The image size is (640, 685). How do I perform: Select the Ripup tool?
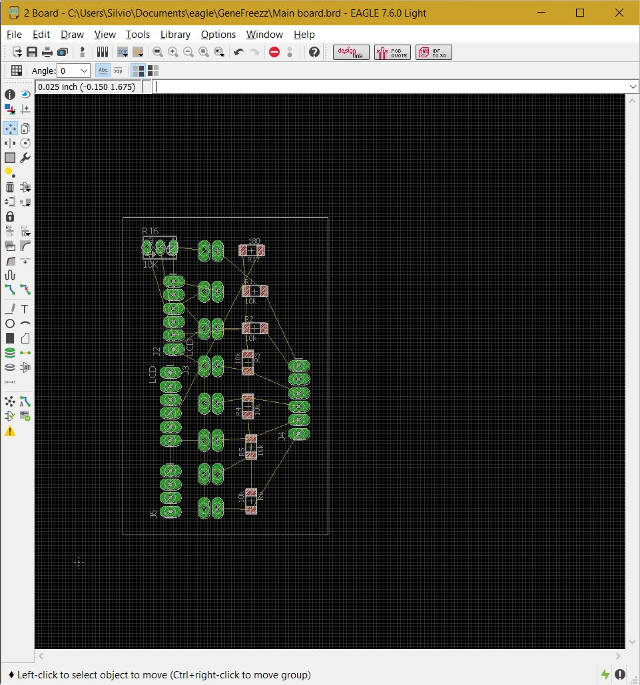pos(25,289)
